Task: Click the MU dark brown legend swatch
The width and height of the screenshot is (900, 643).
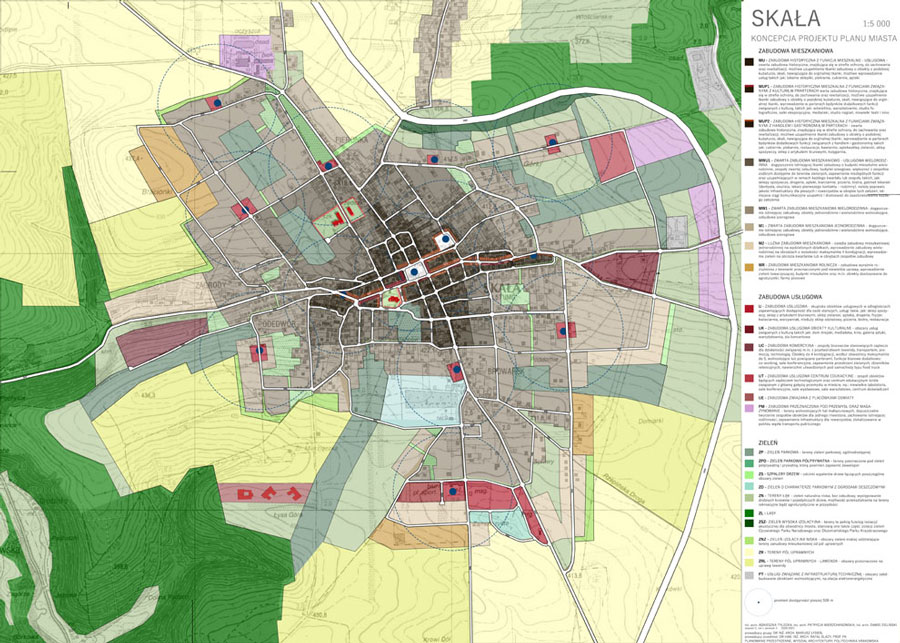Action: [x=749, y=62]
